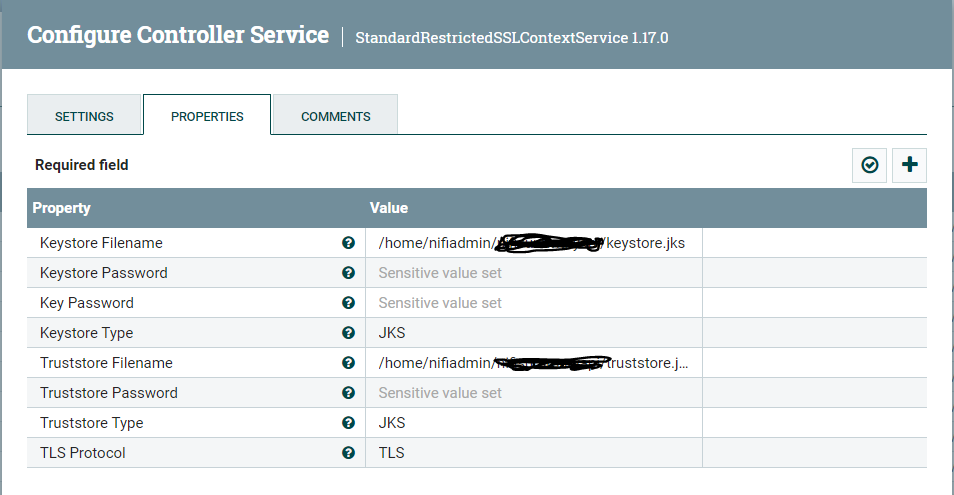Click the verify properties checkmark icon
The width and height of the screenshot is (954, 495).
point(869,165)
